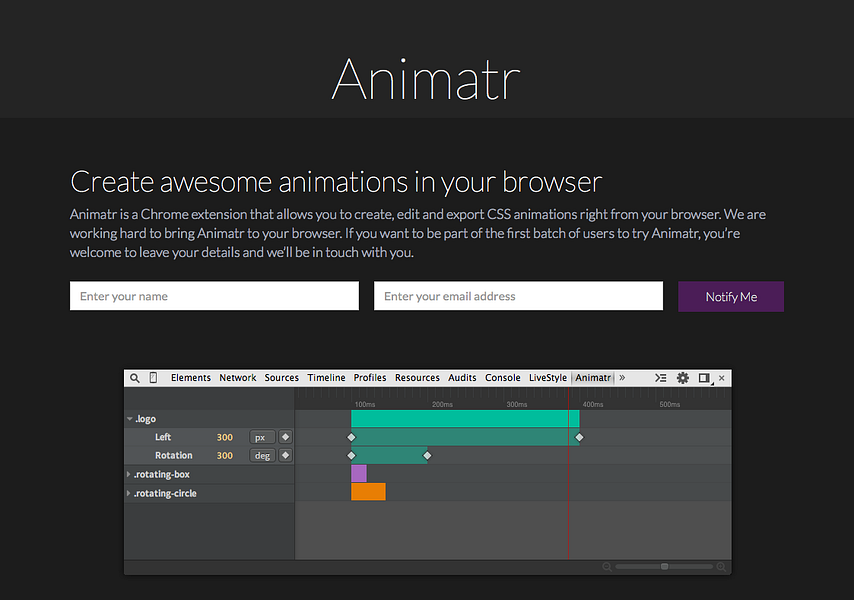Open the deg unit dropdown

pyautogui.click(x=263, y=456)
